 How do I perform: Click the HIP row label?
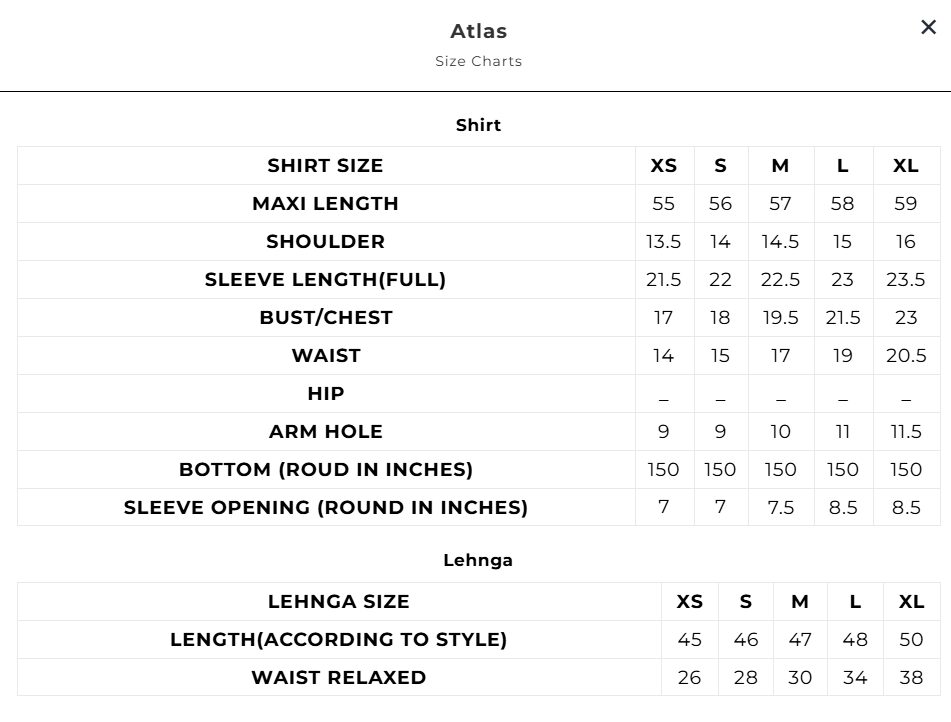325,394
